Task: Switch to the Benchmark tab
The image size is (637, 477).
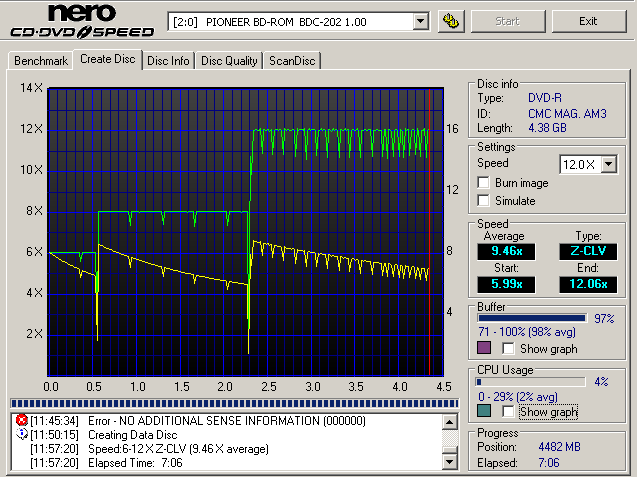Action: [41, 61]
